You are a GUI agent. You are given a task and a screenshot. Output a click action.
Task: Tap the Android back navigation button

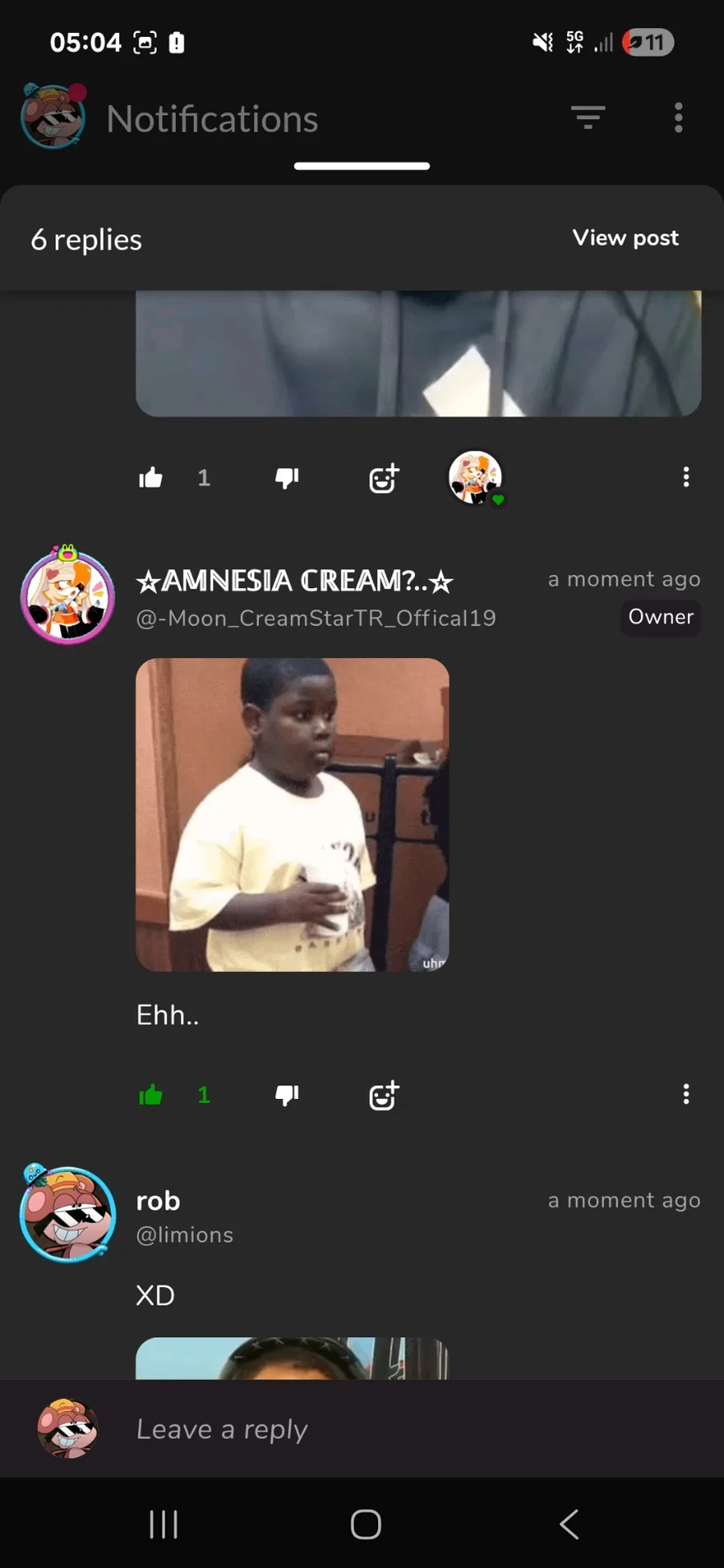569,1524
